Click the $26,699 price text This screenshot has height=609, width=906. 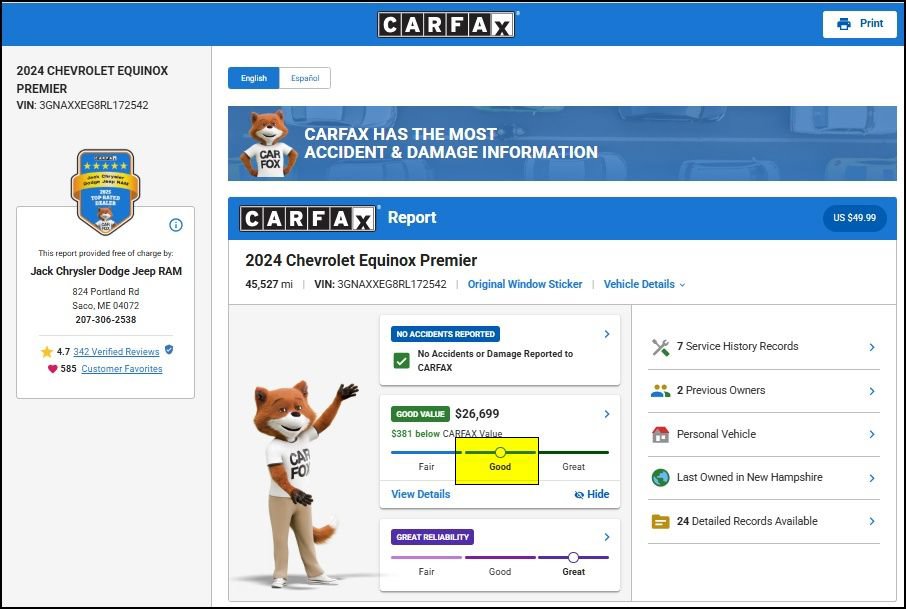(x=477, y=414)
